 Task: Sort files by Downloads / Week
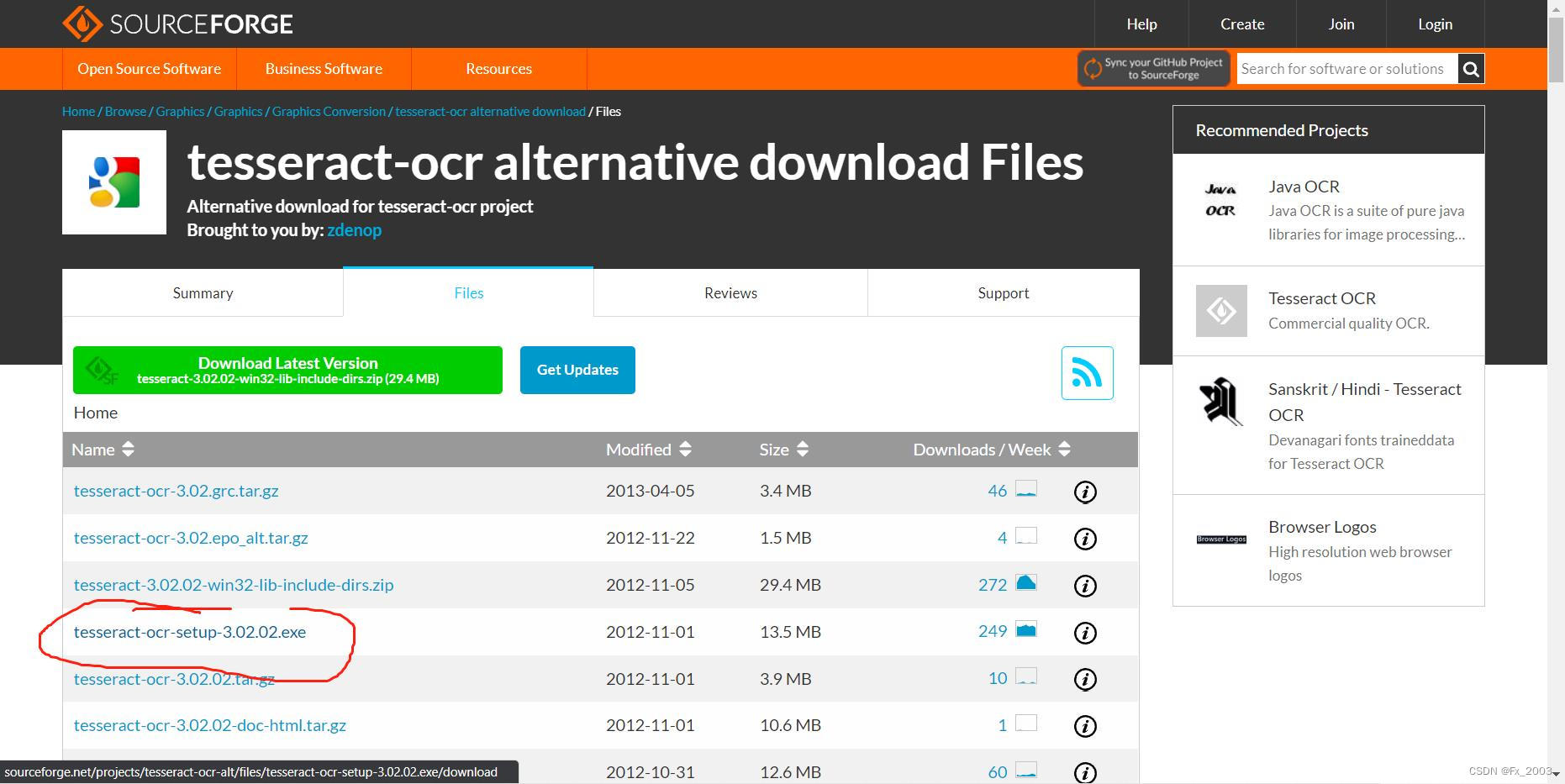coord(992,450)
